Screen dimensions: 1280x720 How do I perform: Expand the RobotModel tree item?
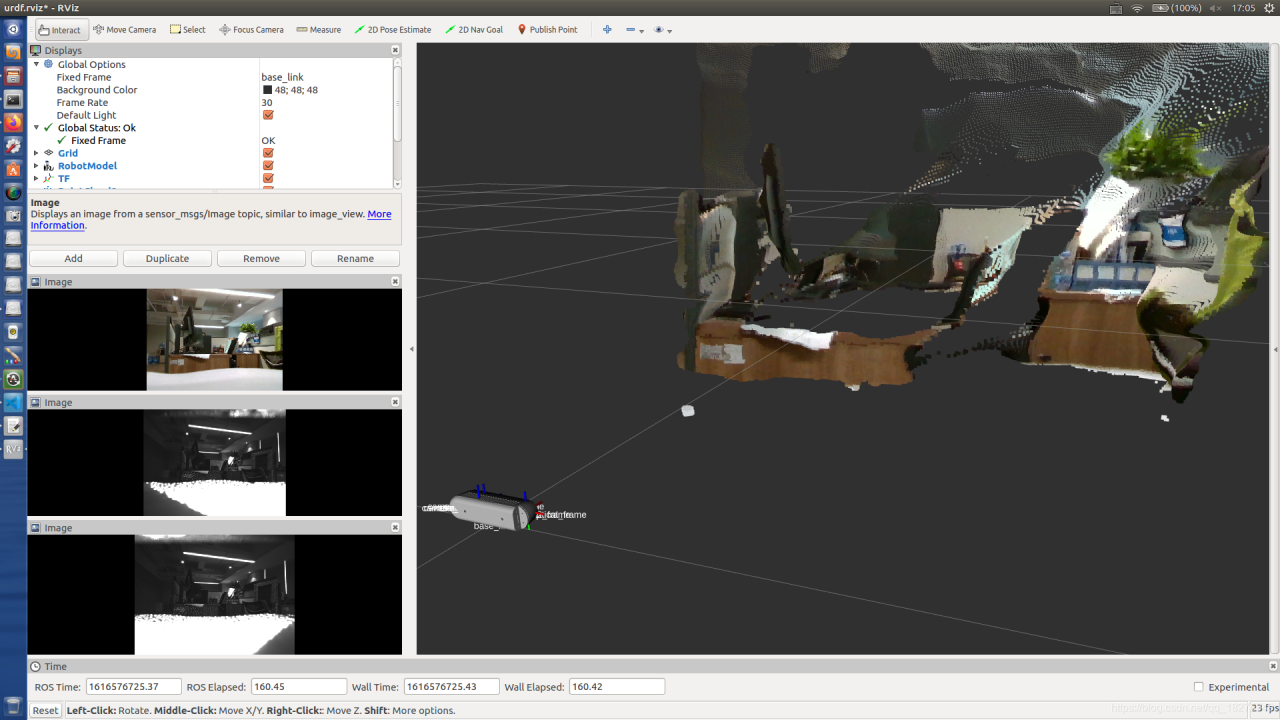point(36,166)
